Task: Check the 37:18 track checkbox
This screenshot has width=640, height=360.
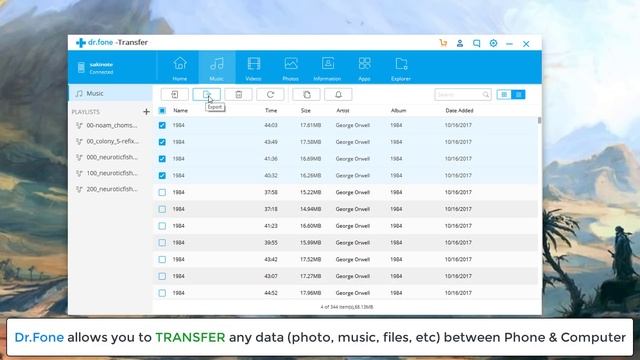Action: click(162, 209)
